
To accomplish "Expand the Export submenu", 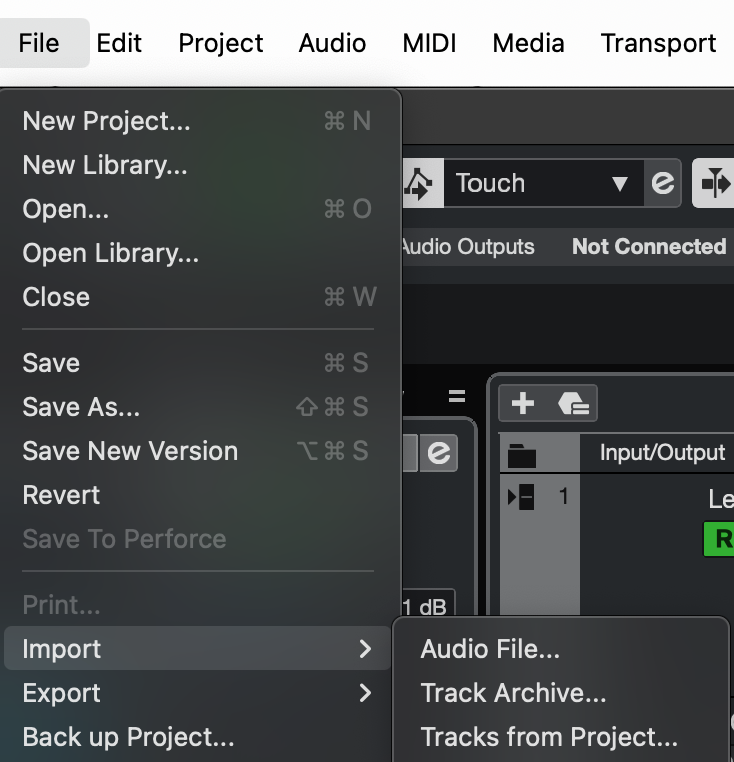I will [198, 693].
